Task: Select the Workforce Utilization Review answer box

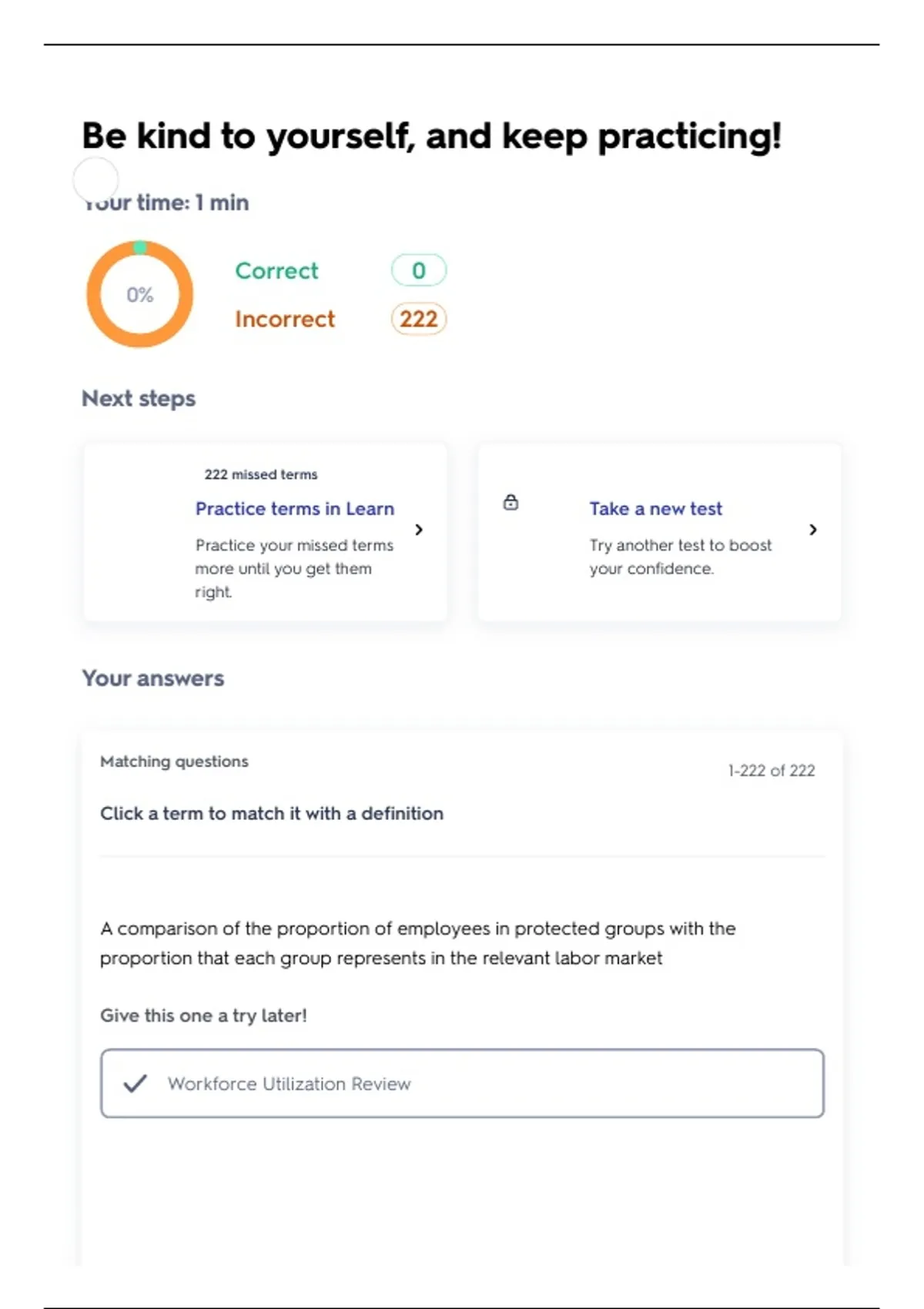Action: tap(462, 1083)
